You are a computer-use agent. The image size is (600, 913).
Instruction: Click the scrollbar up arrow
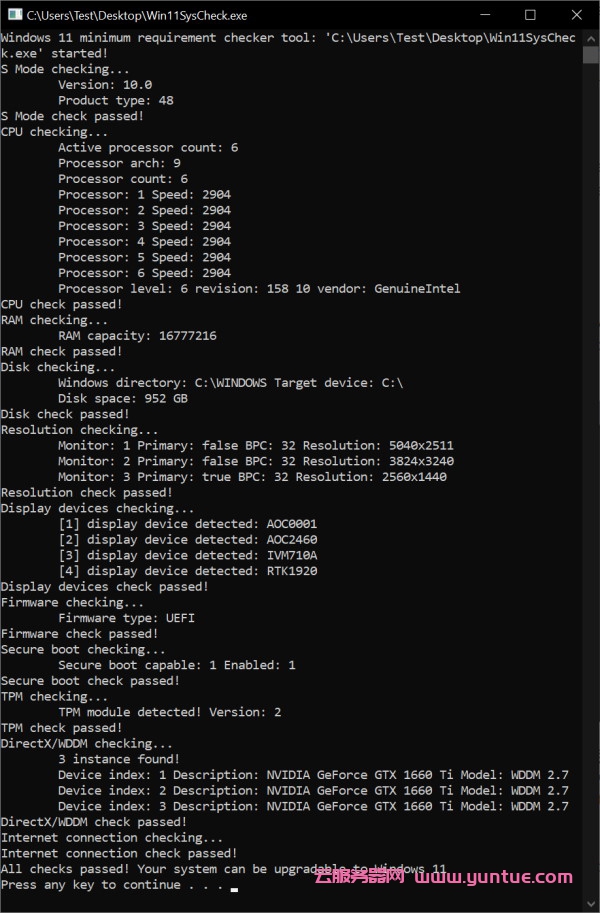(590, 38)
